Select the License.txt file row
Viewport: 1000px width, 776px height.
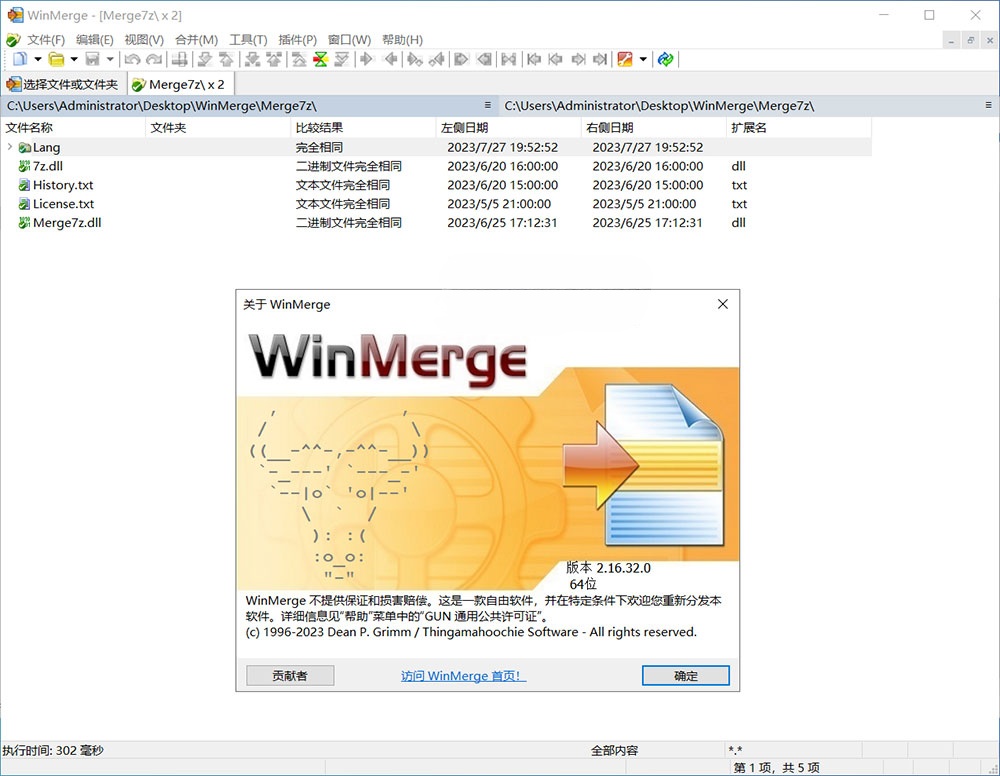[436, 204]
